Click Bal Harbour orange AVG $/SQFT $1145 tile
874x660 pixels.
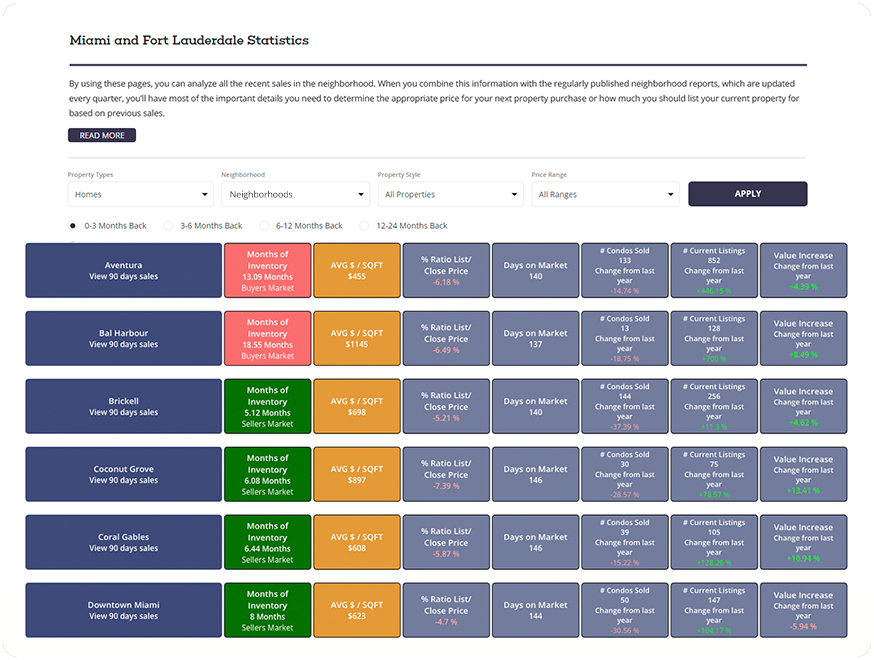pos(357,338)
